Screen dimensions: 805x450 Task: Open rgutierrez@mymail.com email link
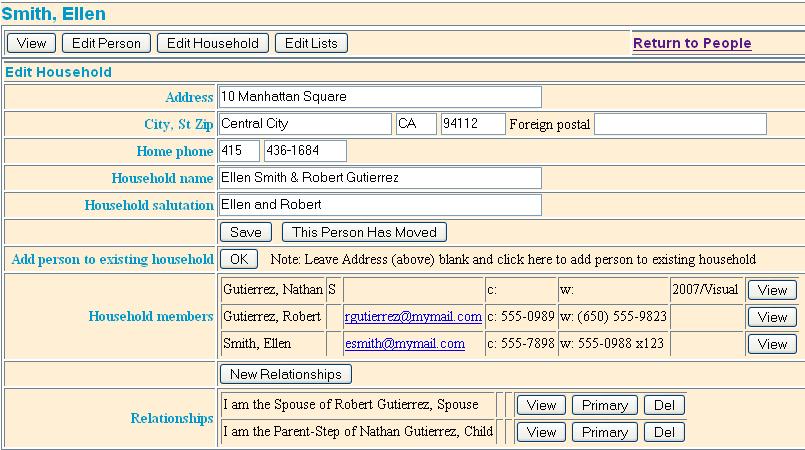[x=413, y=317]
